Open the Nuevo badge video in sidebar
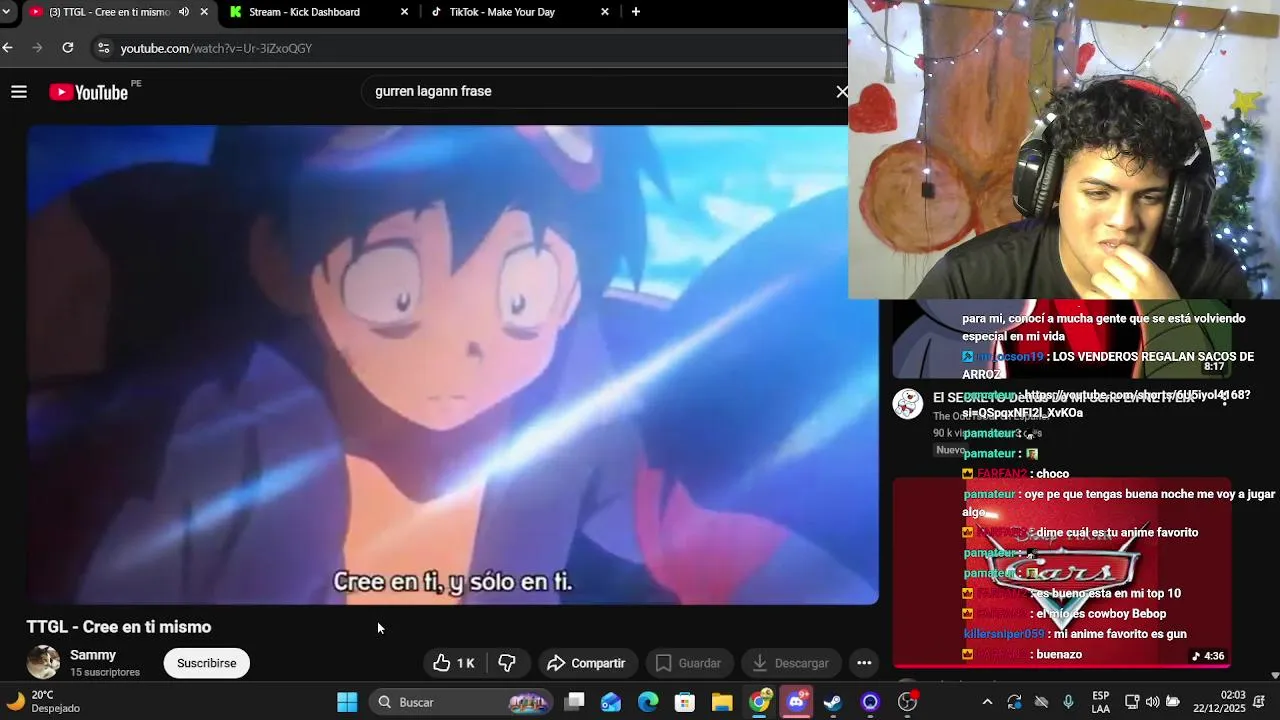This screenshot has height=720, width=1280. 950,450
